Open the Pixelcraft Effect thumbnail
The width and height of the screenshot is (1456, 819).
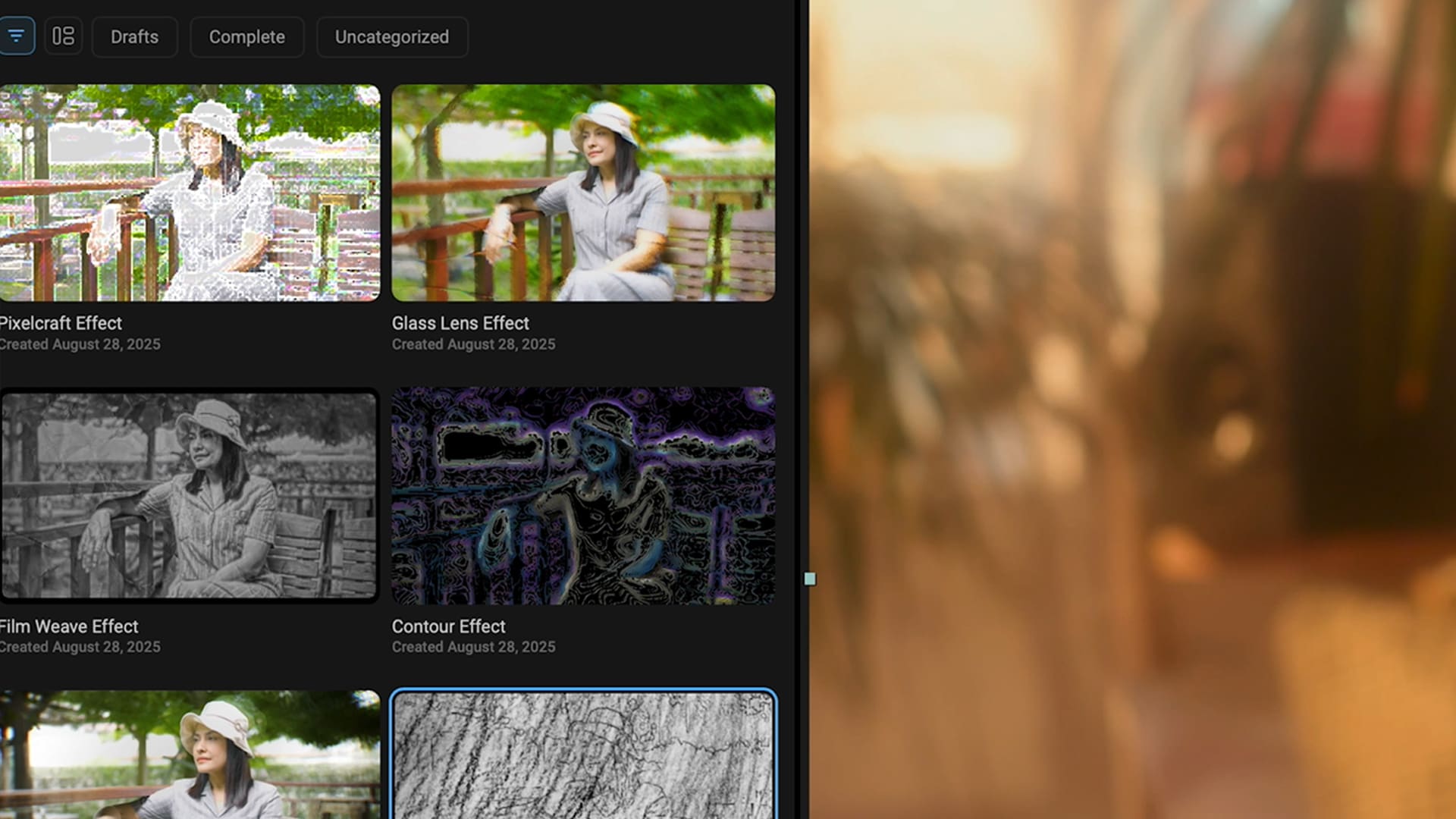[190, 193]
